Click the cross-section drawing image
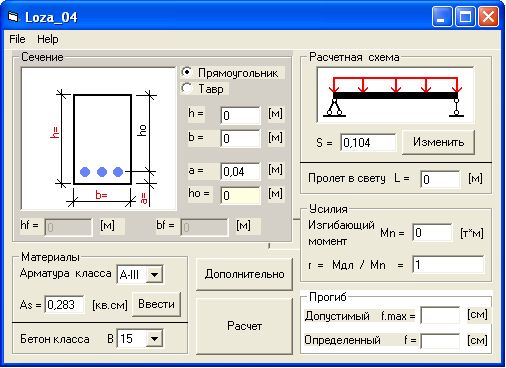Viewport: 506px width, 368px height. (x=98, y=138)
